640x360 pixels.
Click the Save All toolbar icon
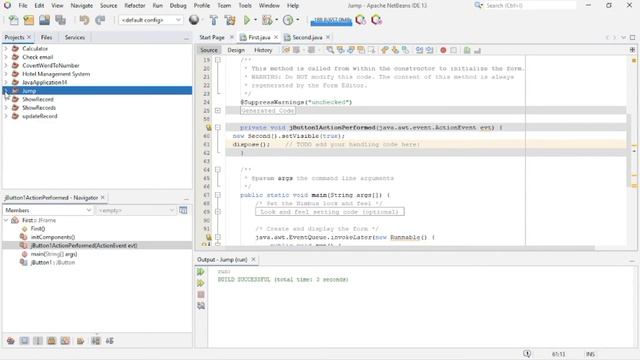pyautogui.click(x=60, y=20)
